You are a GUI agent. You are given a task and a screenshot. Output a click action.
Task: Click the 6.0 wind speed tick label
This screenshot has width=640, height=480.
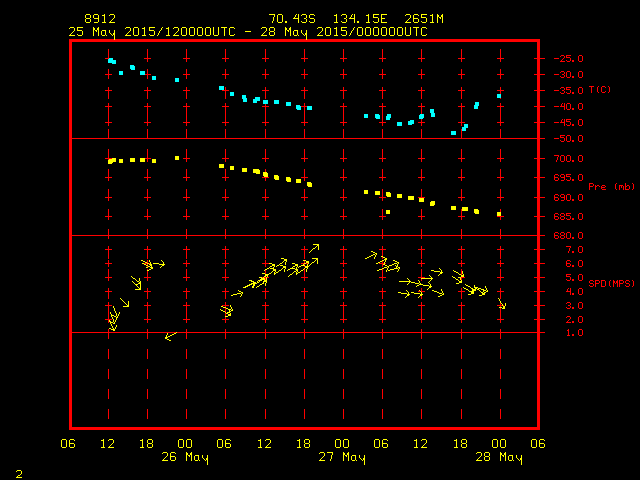(574, 264)
